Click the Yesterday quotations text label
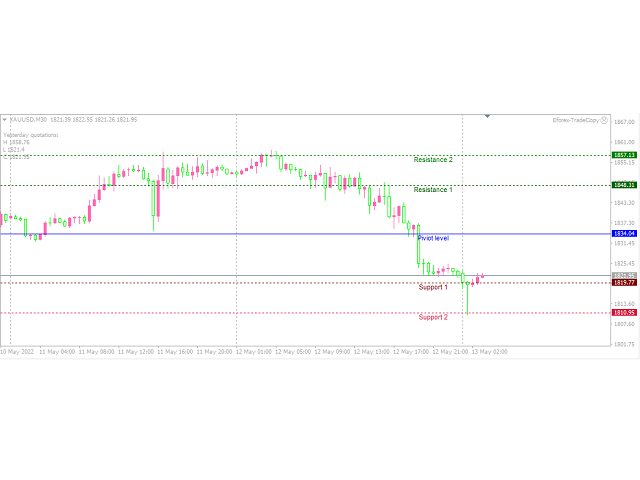The height and width of the screenshot is (480, 640). pos(31,134)
